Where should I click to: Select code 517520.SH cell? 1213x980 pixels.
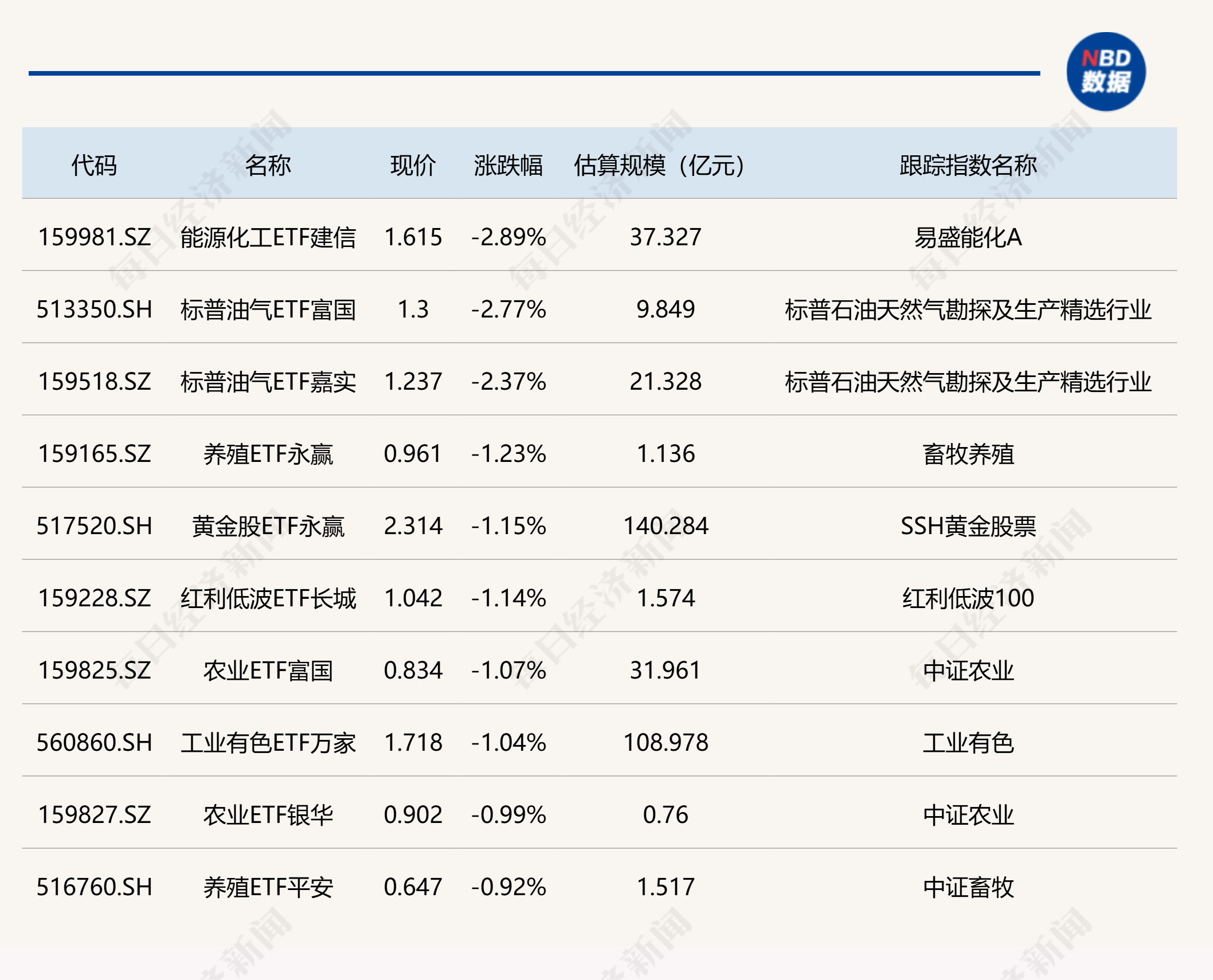point(95,526)
